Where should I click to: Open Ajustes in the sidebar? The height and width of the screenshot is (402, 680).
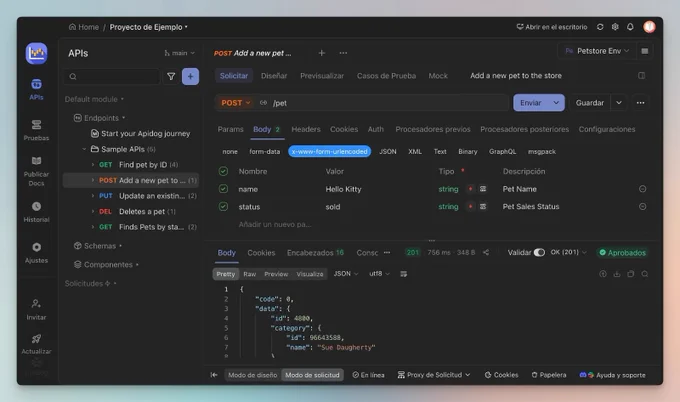pos(36,252)
